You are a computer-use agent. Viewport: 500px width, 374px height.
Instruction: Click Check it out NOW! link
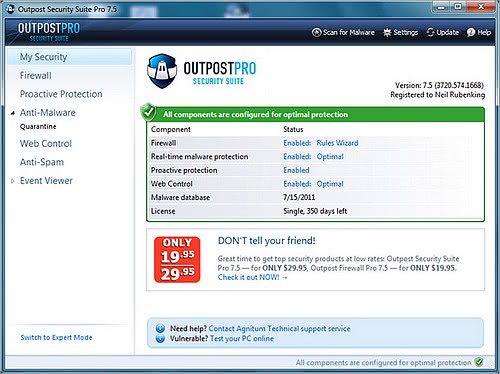252,277
